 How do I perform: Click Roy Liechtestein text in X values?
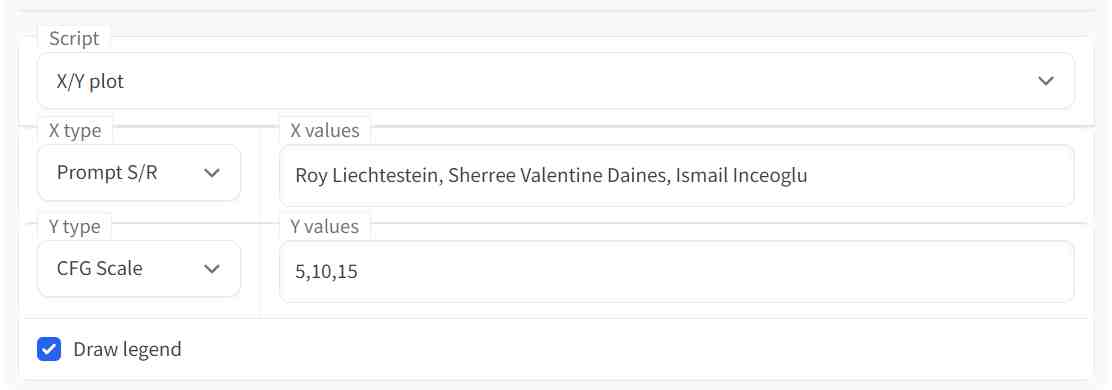pyautogui.click(x=369, y=176)
